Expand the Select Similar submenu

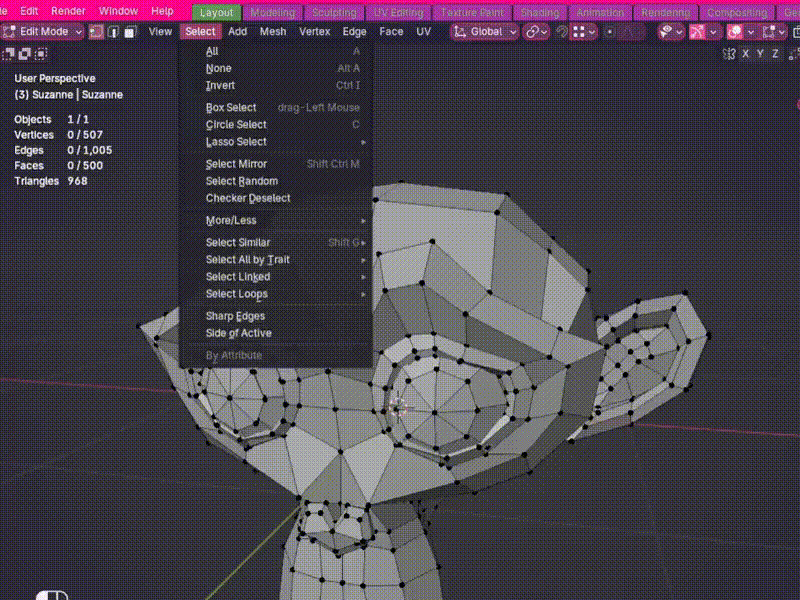(276, 242)
